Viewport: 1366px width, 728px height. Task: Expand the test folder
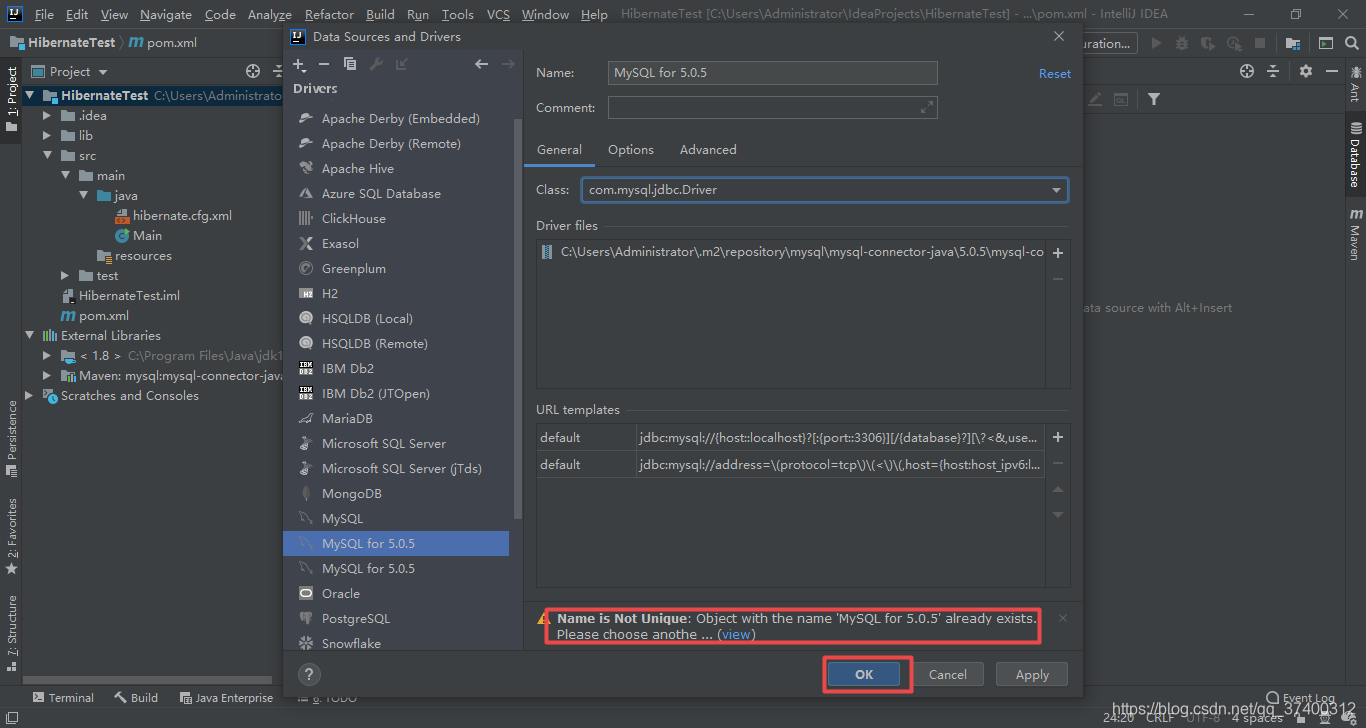tap(65, 275)
